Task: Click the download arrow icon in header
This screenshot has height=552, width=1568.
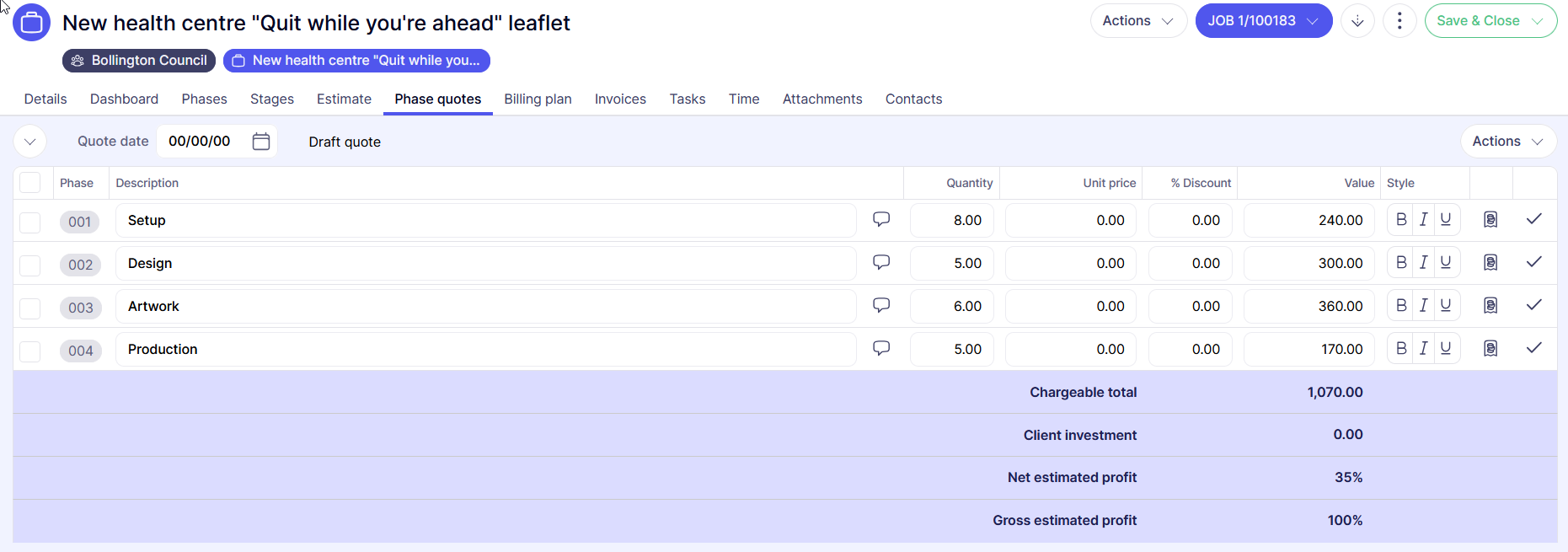Action: [x=1357, y=21]
